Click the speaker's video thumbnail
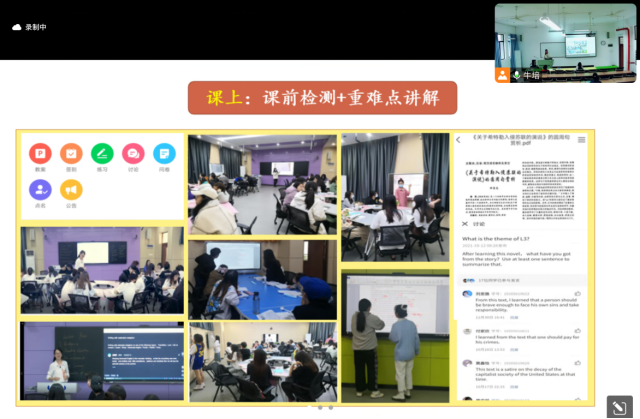This screenshot has width=640, height=419. coord(565,38)
